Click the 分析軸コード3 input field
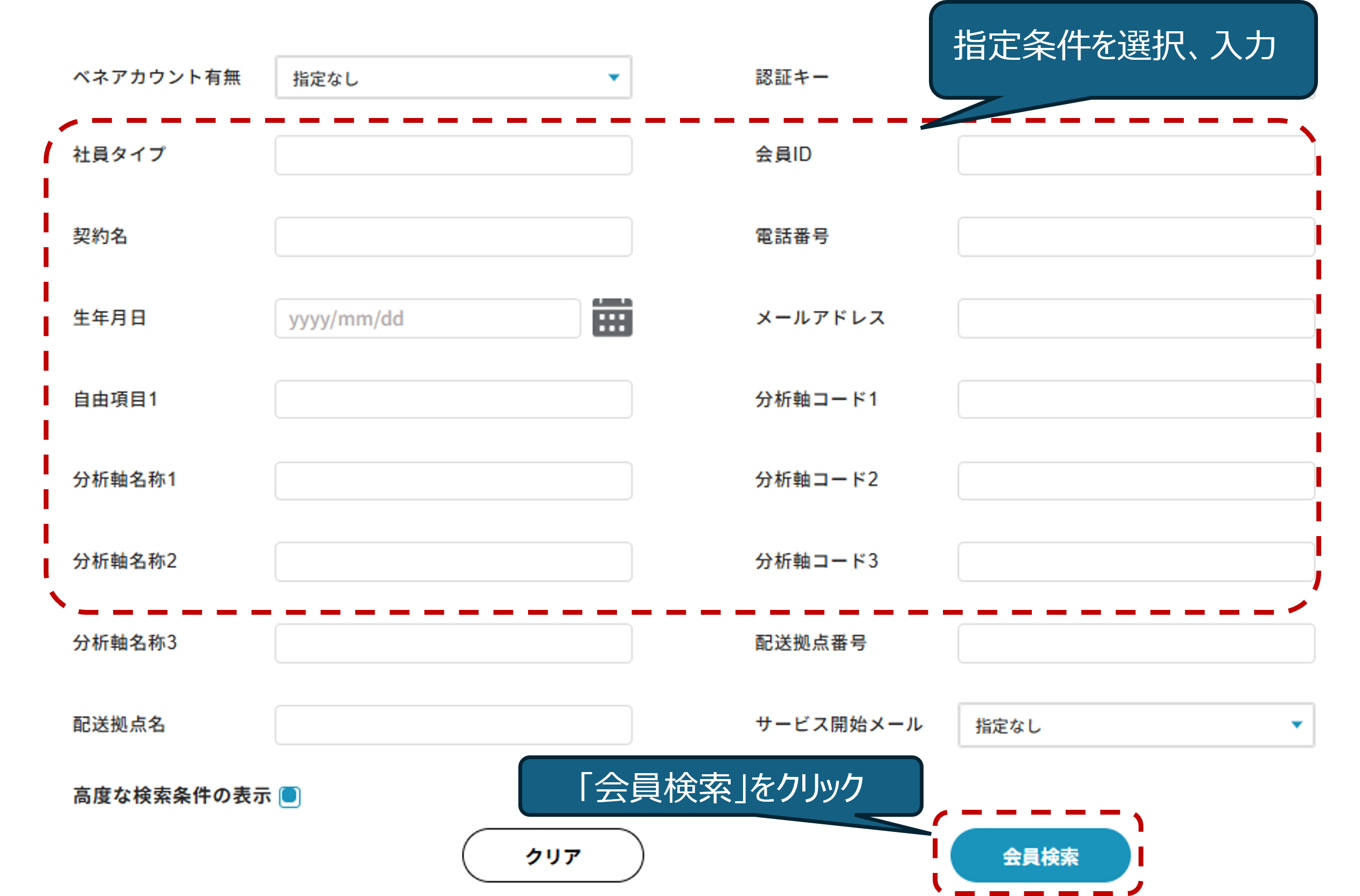The image size is (1360, 896). tap(1135, 562)
